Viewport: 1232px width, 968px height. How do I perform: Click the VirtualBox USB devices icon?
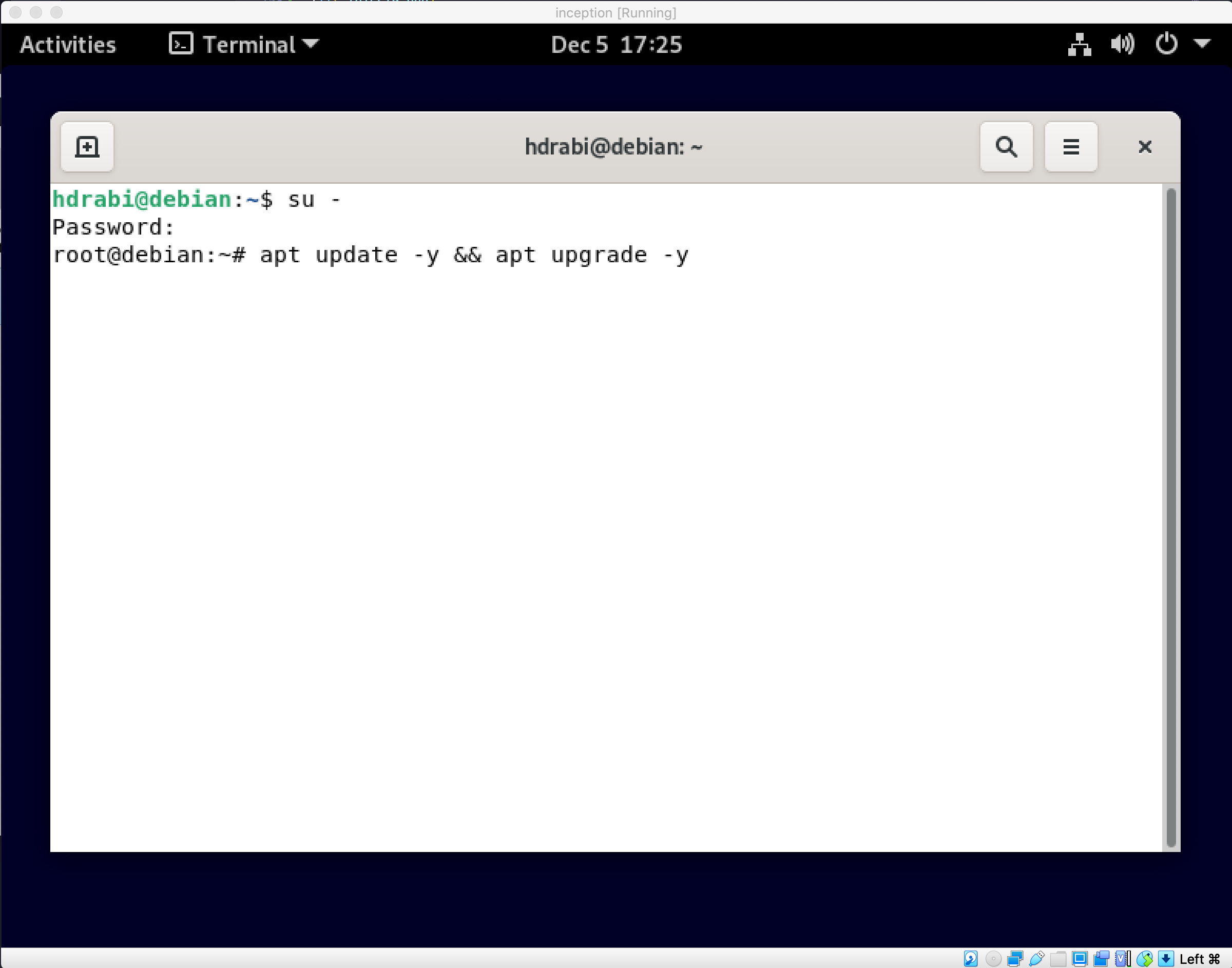(1036, 958)
